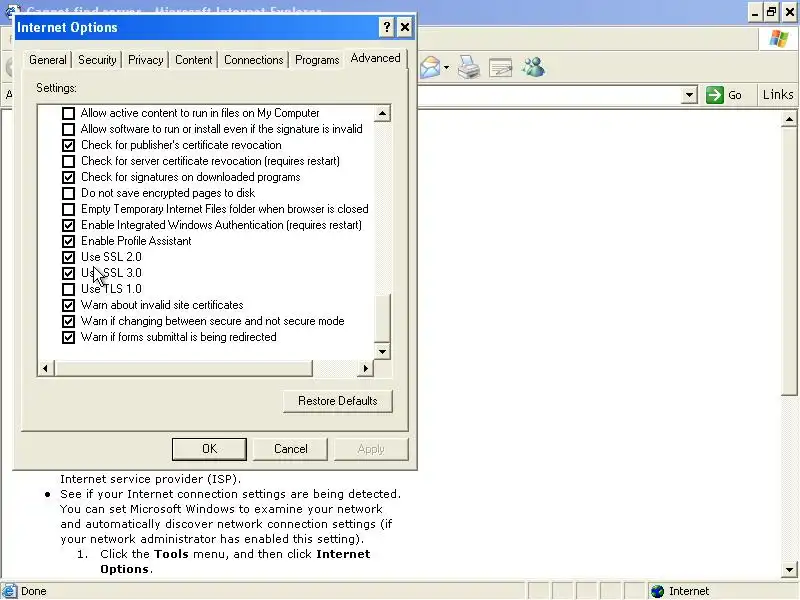Click browser page scroll up arrow
This screenshot has width=800, height=600.
point(789,119)
